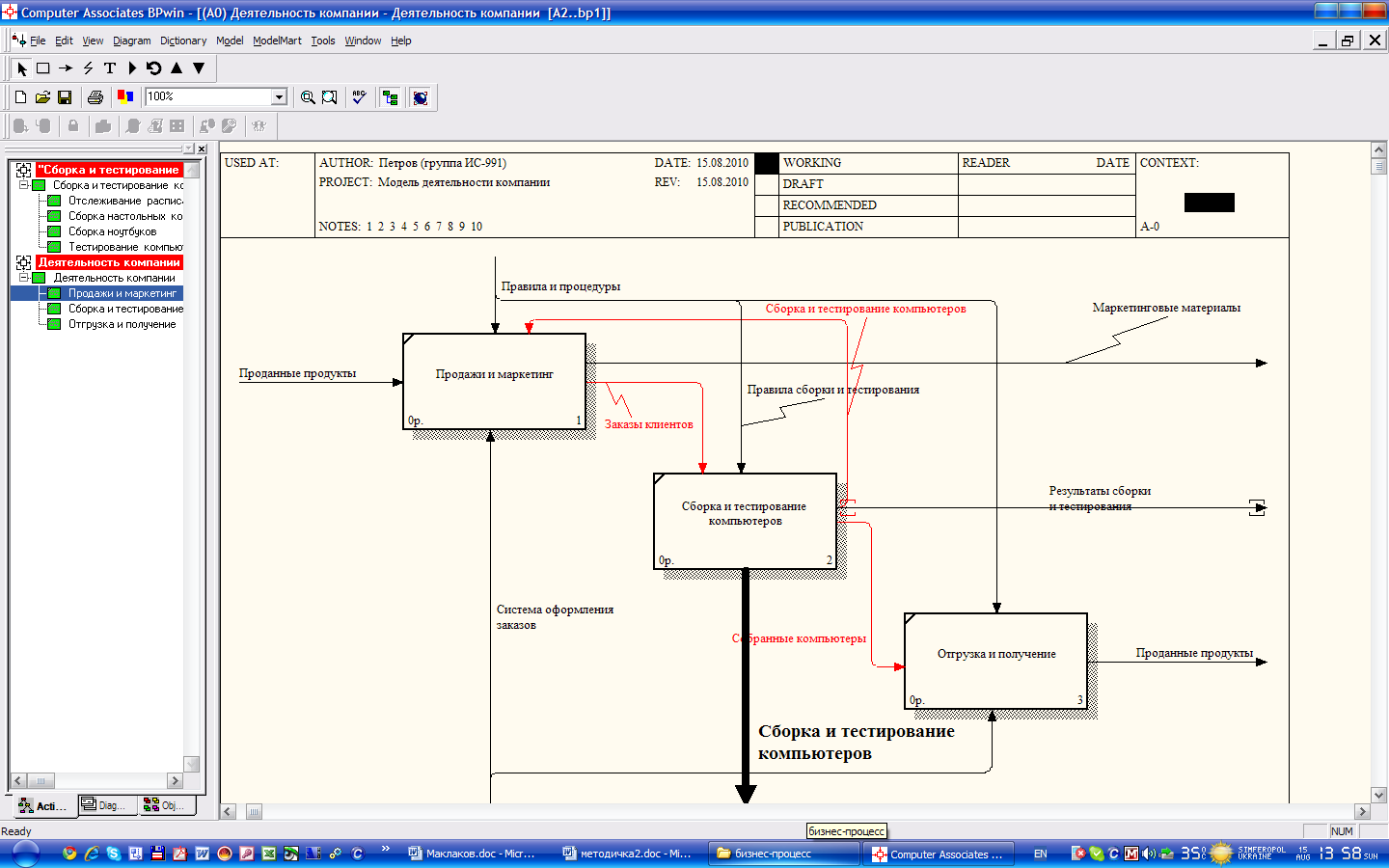Select 'Продажи и маркетинг' in the tree

[123, 293]
